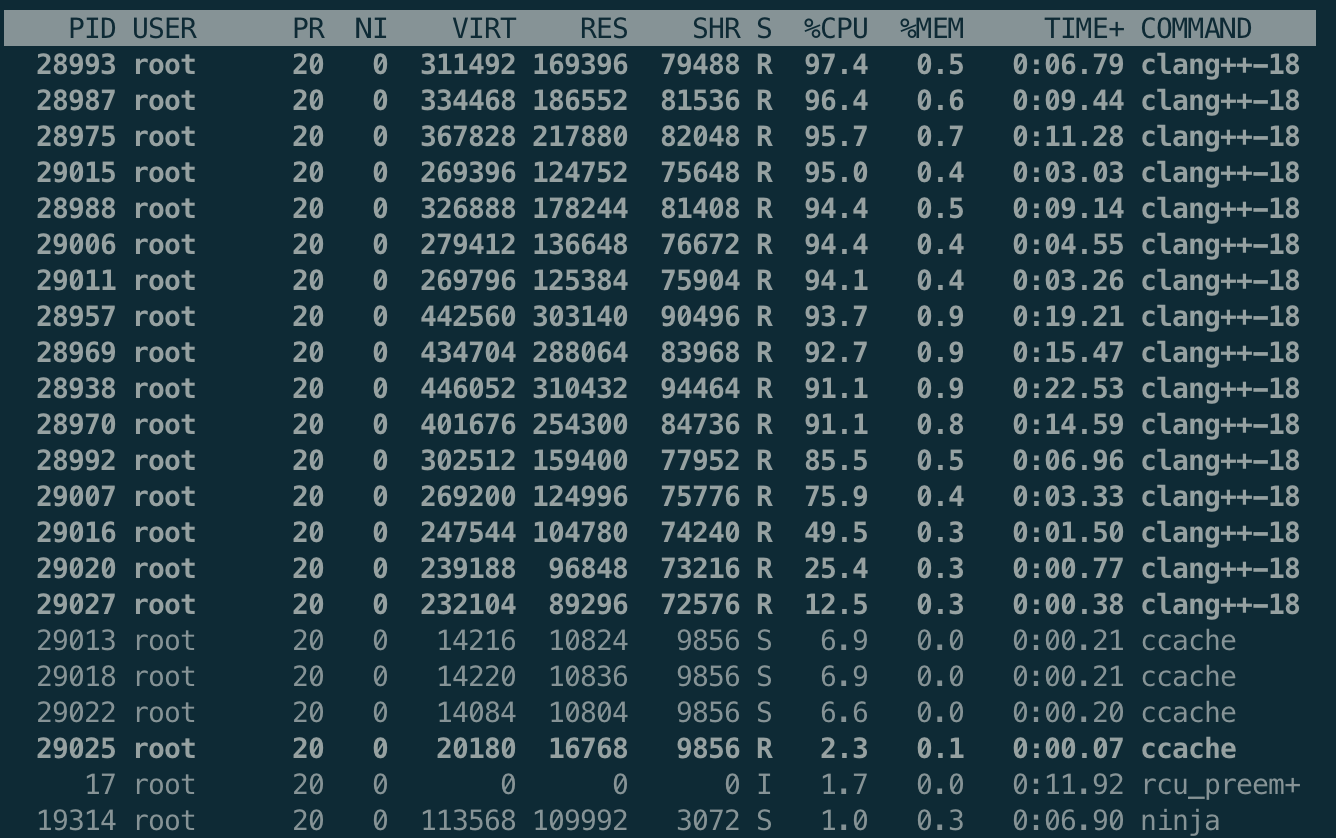This screenshot has width=1336, height=838.
Task: Click PID 29013 ccache process row
Action: pos(75,641)
